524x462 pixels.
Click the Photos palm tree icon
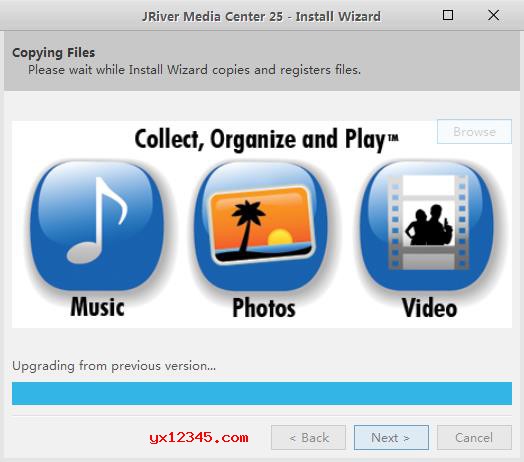point(262,225)
